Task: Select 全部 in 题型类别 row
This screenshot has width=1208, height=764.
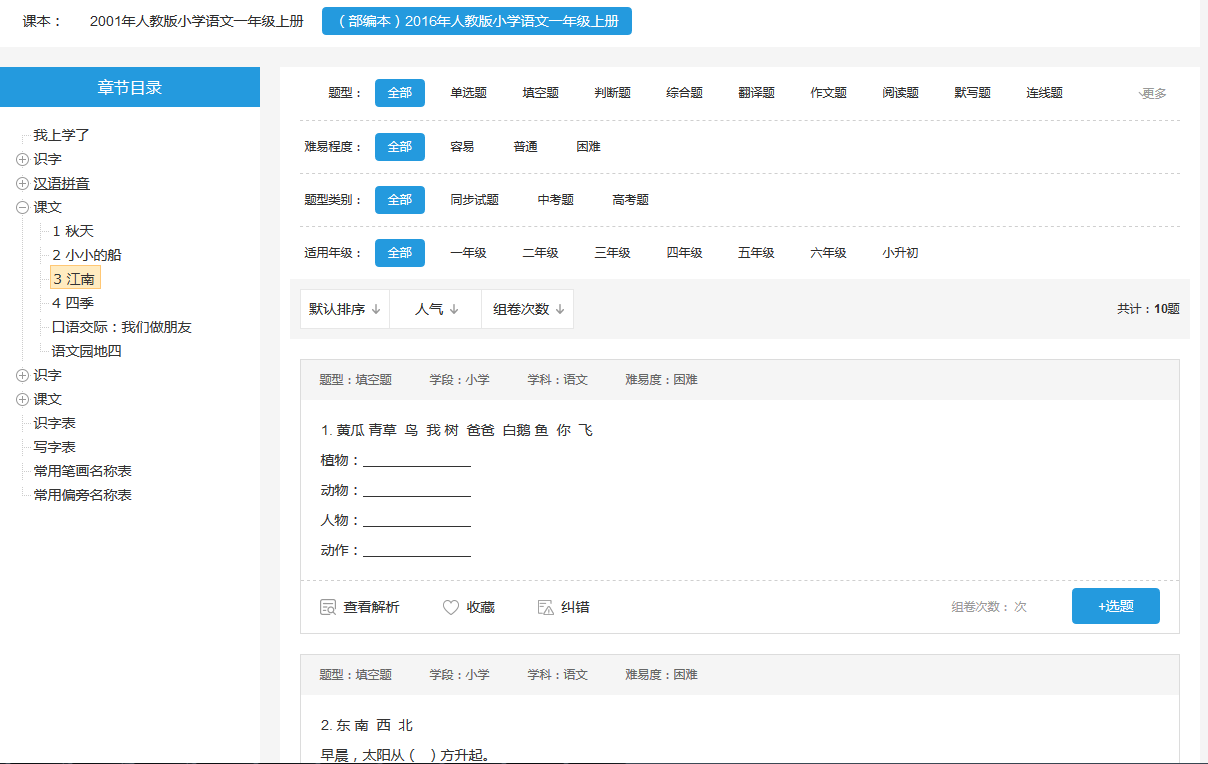Action: [x=400, y=200]
